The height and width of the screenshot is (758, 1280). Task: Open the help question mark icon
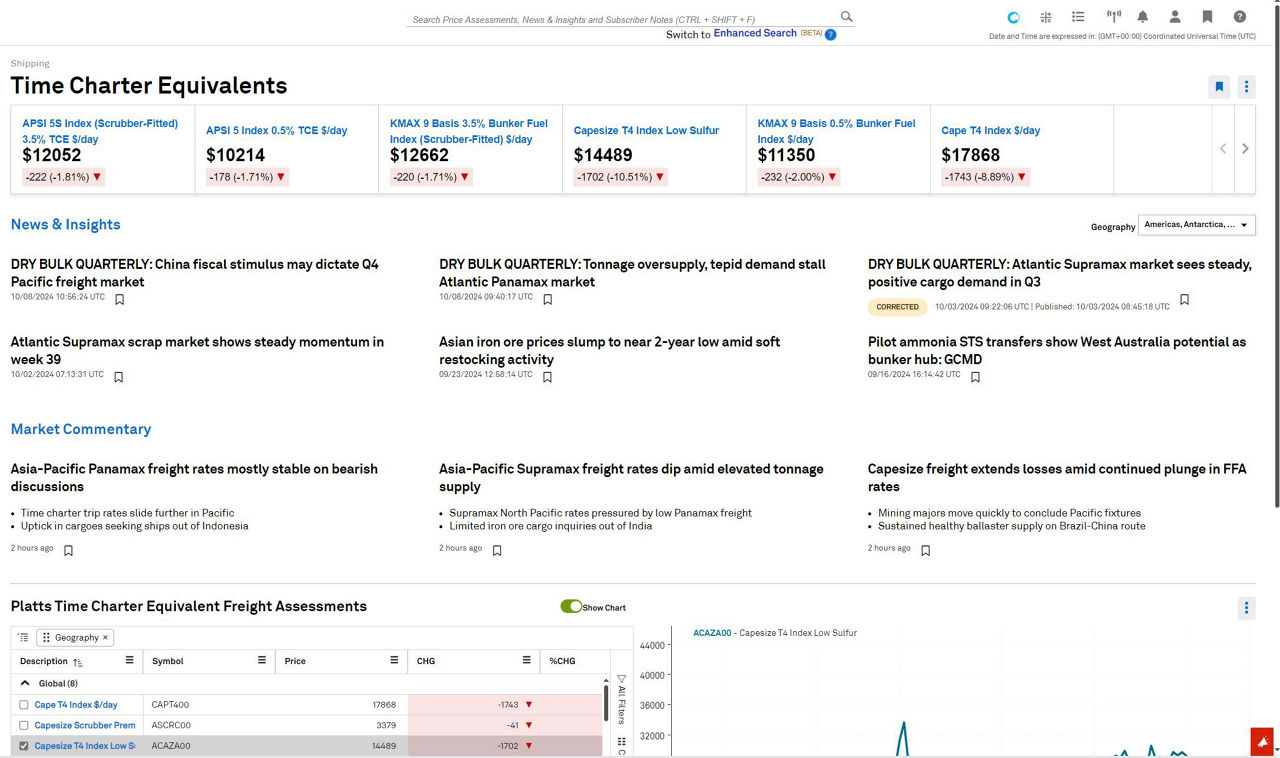tap(1240, 17)
